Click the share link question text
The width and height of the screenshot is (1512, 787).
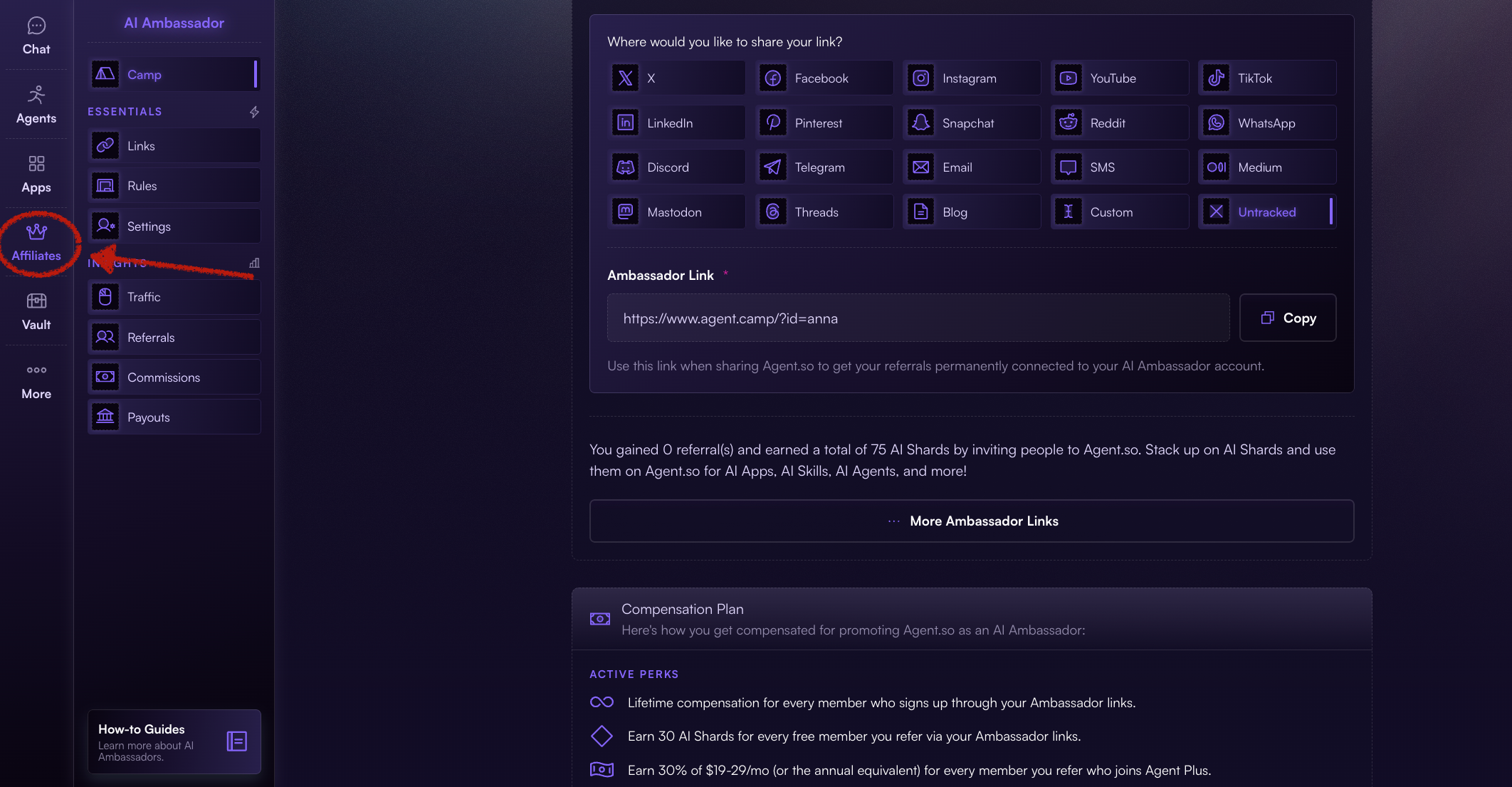click(725, 41)
